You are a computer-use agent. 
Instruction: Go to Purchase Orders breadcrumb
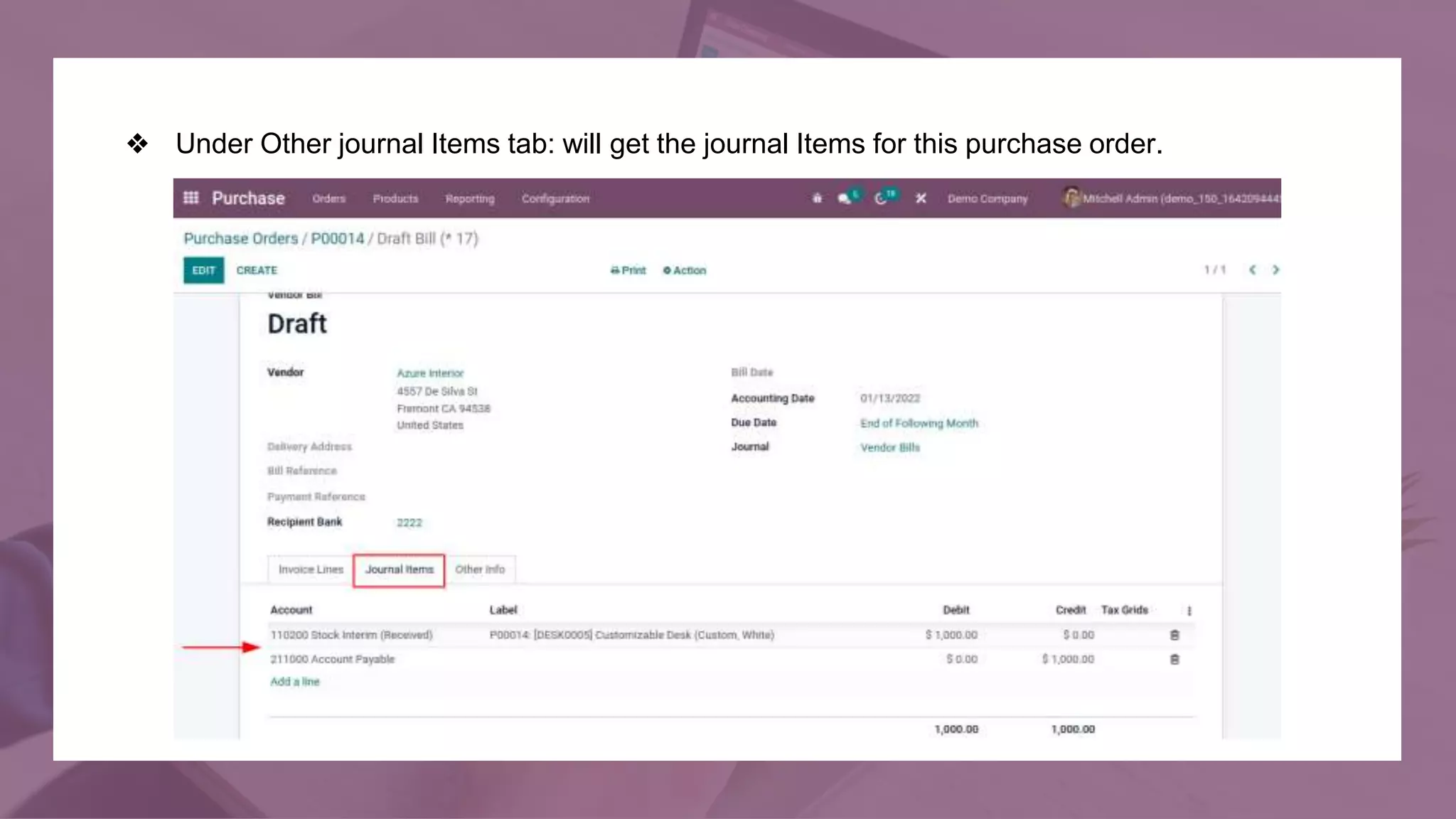click(x=241, y=238)
